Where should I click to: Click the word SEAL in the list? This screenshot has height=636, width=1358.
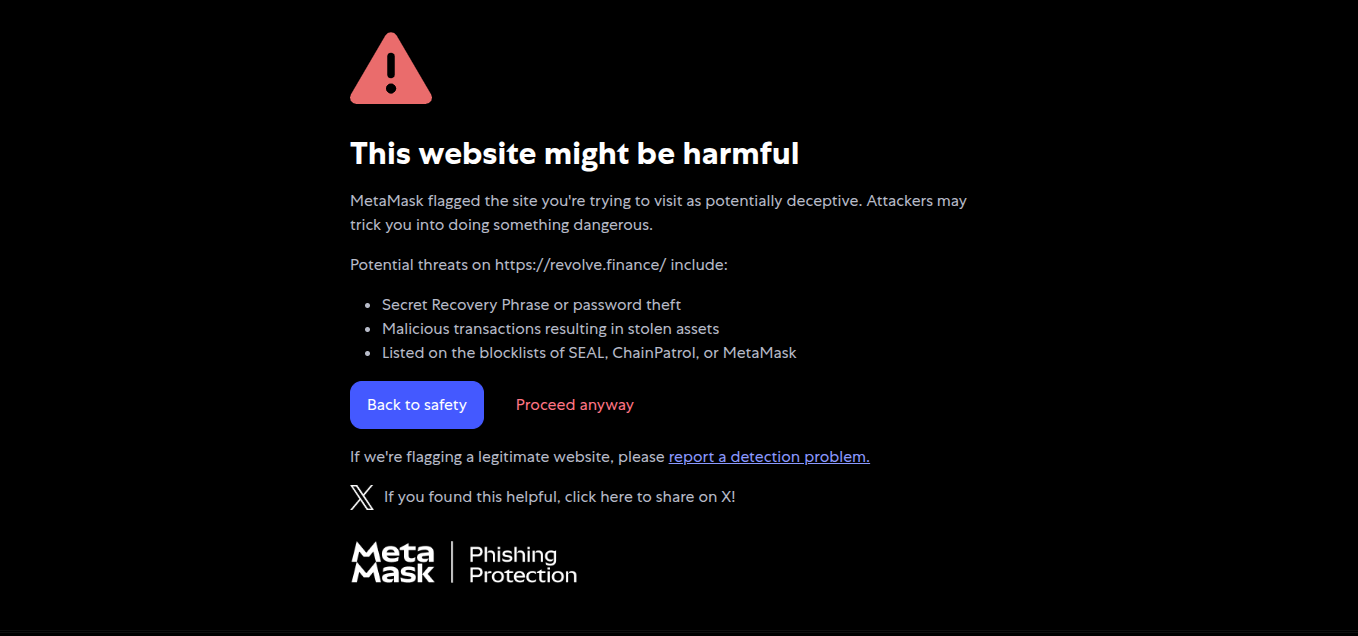[x=585, y=353]
